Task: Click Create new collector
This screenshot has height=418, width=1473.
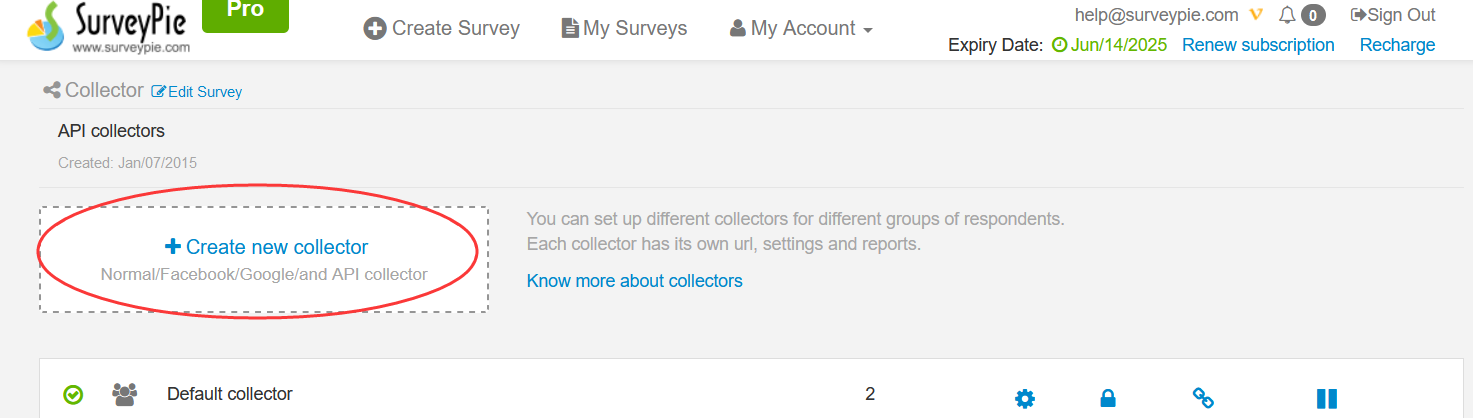Action: (266, 247)
